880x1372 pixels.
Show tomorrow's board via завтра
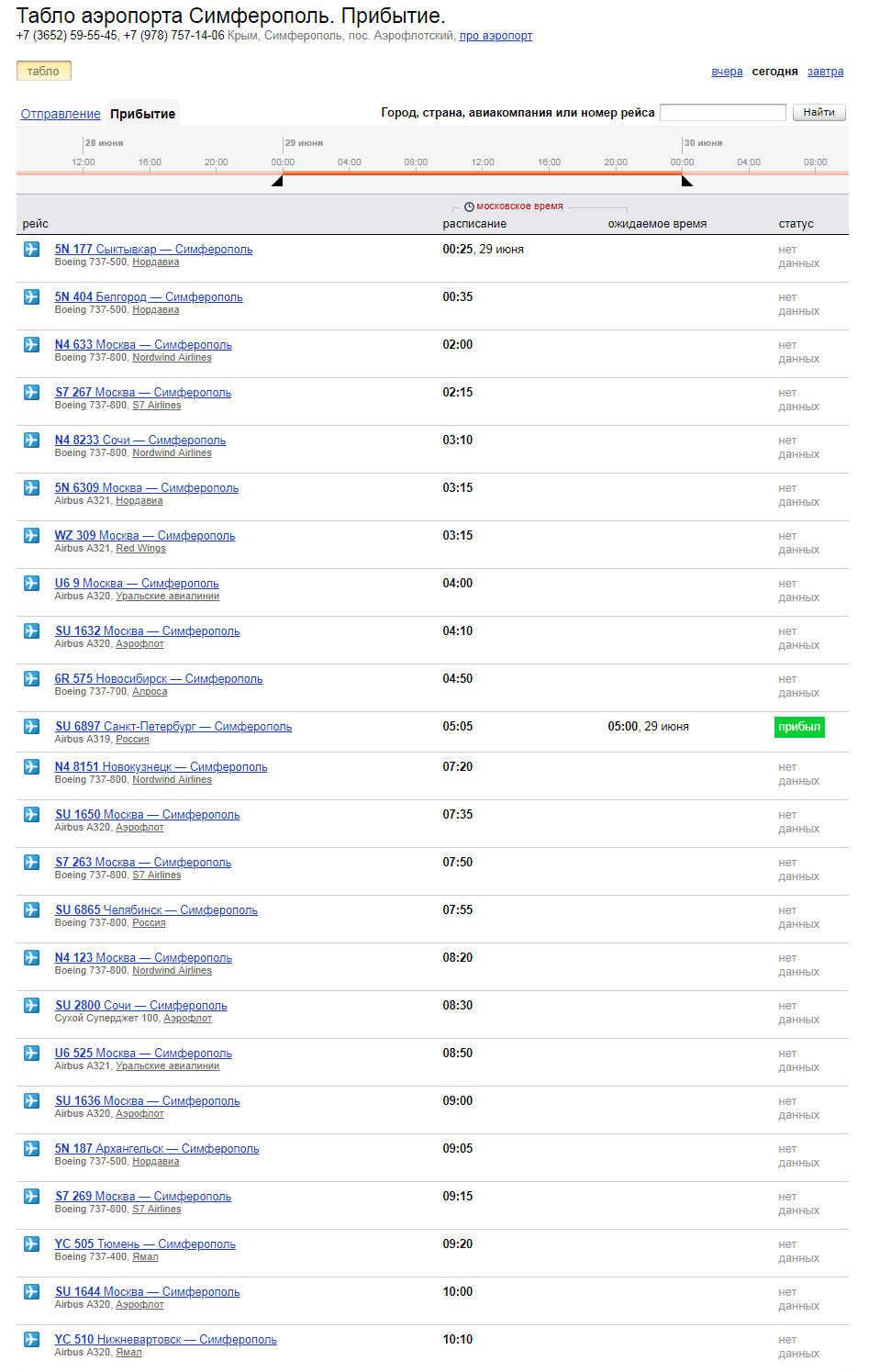825,72
